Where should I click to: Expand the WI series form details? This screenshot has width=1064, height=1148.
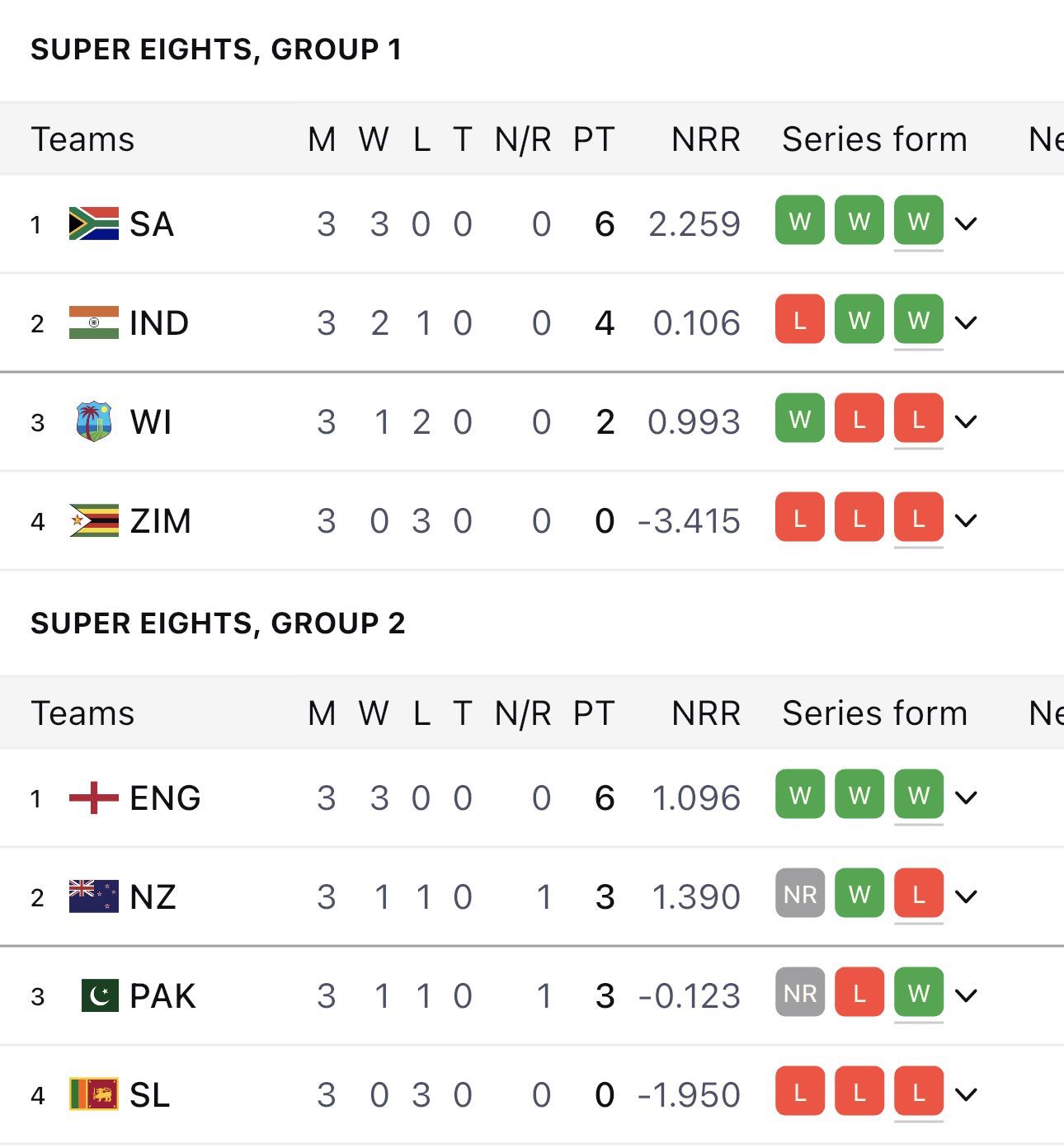tap(966, 421)
